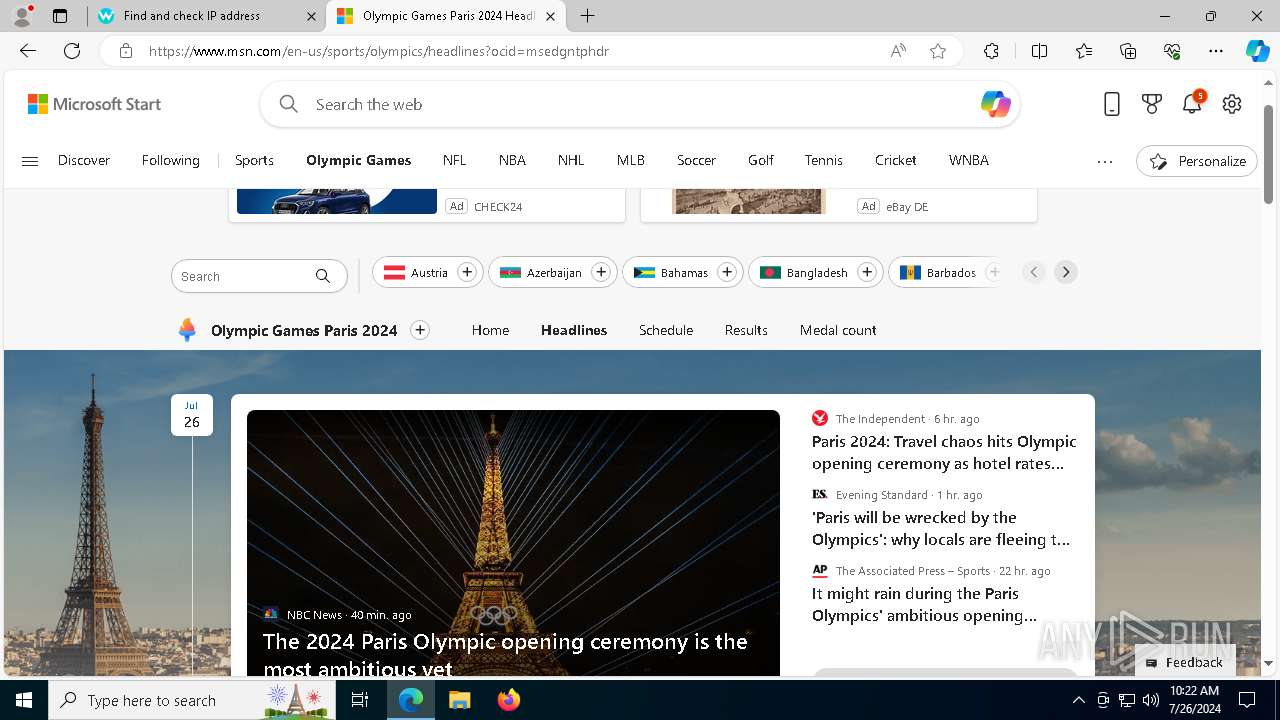Select NBA in navigation
Screen dimensions: 1280x720
click(x=512, y=160)
